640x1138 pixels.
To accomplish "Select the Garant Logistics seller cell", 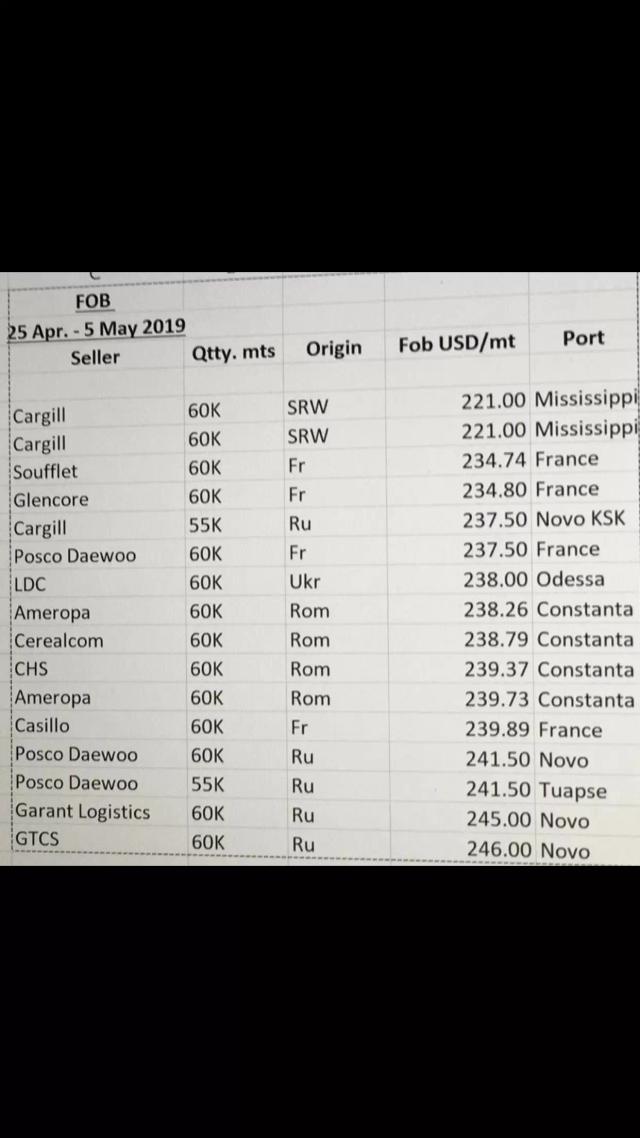I will (x=82, y=812).
